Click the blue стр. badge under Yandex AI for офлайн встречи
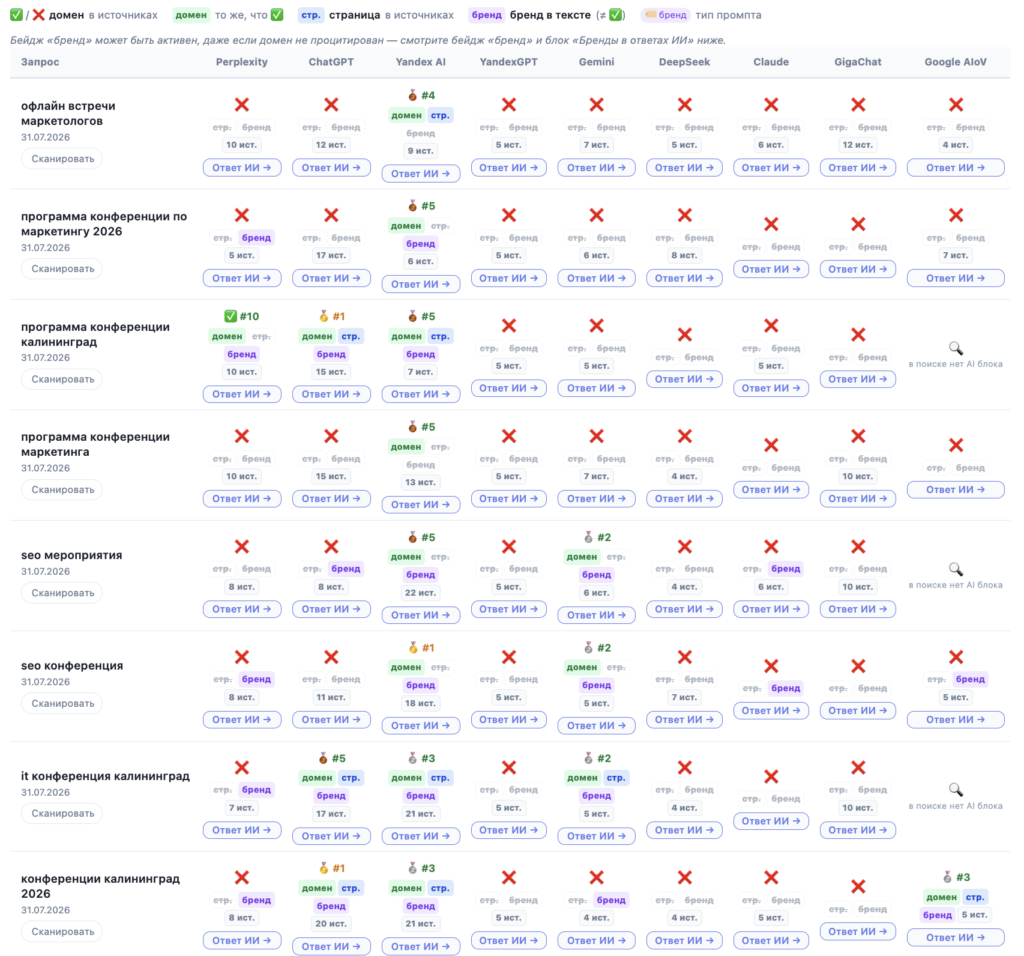Viewport: 1024px width, 956px height. 440,116
